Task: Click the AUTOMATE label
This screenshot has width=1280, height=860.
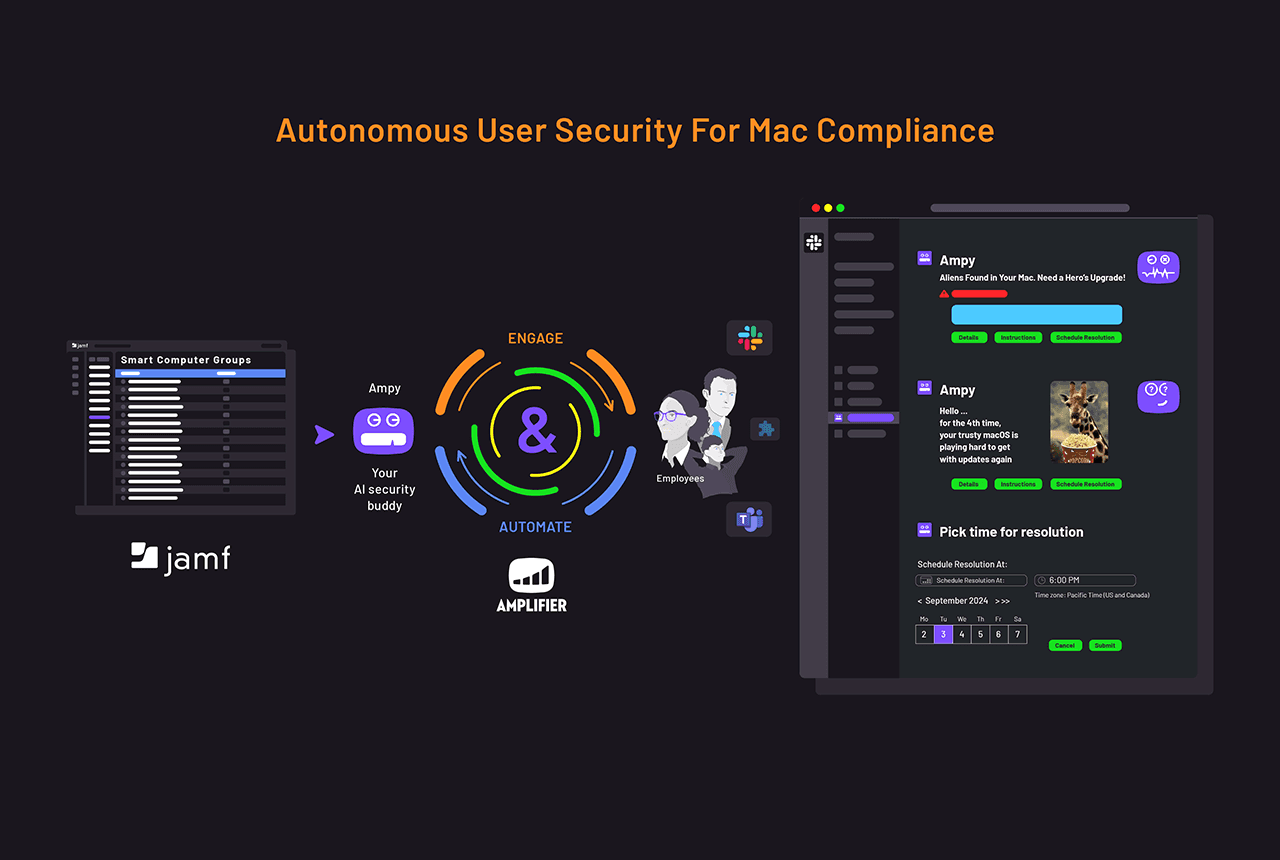Action: 535,527
